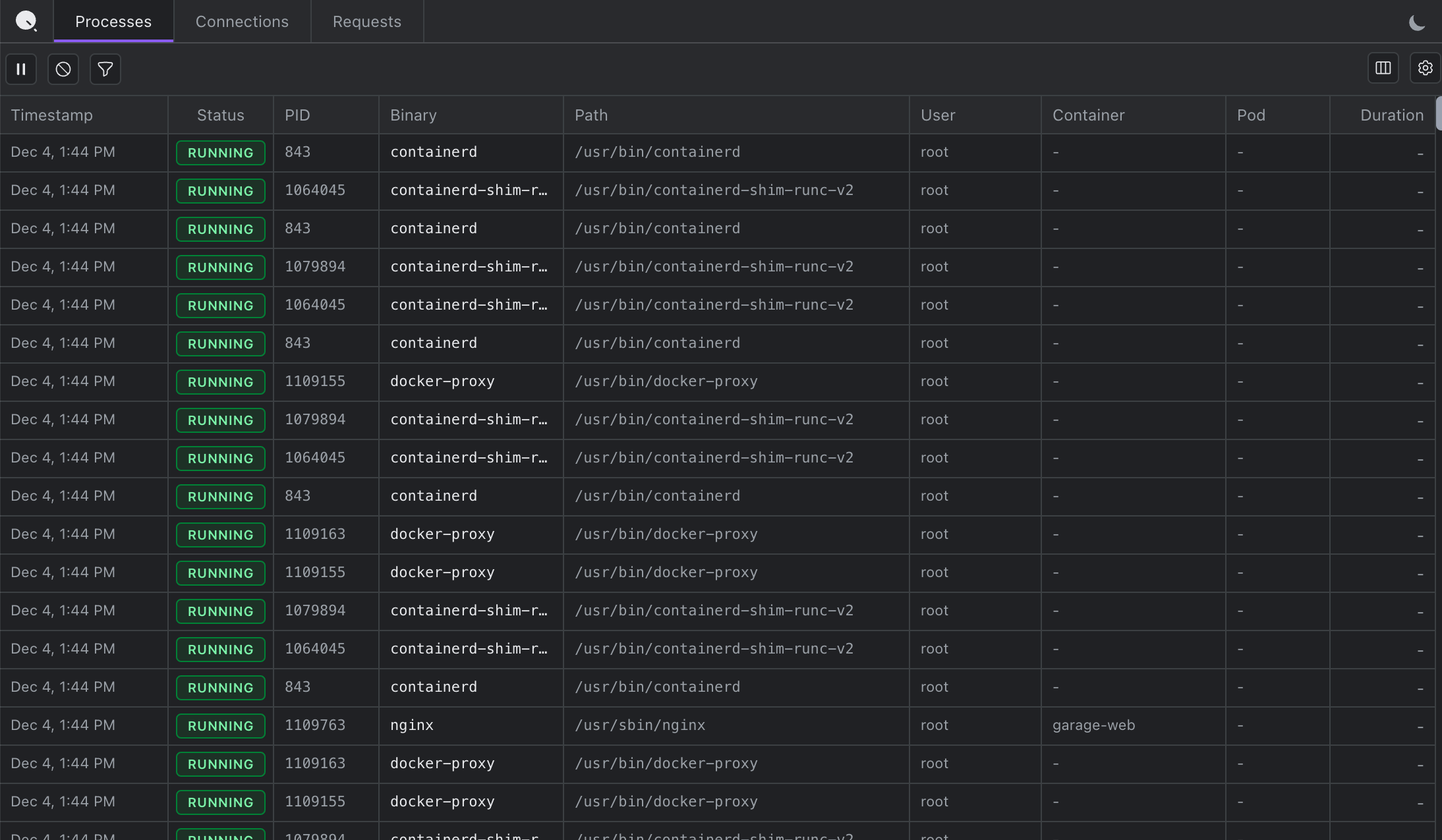Select docker-proxy row with PID 1109163
The height and width of the screenshot is (840, 1442).
click(442, 534)
